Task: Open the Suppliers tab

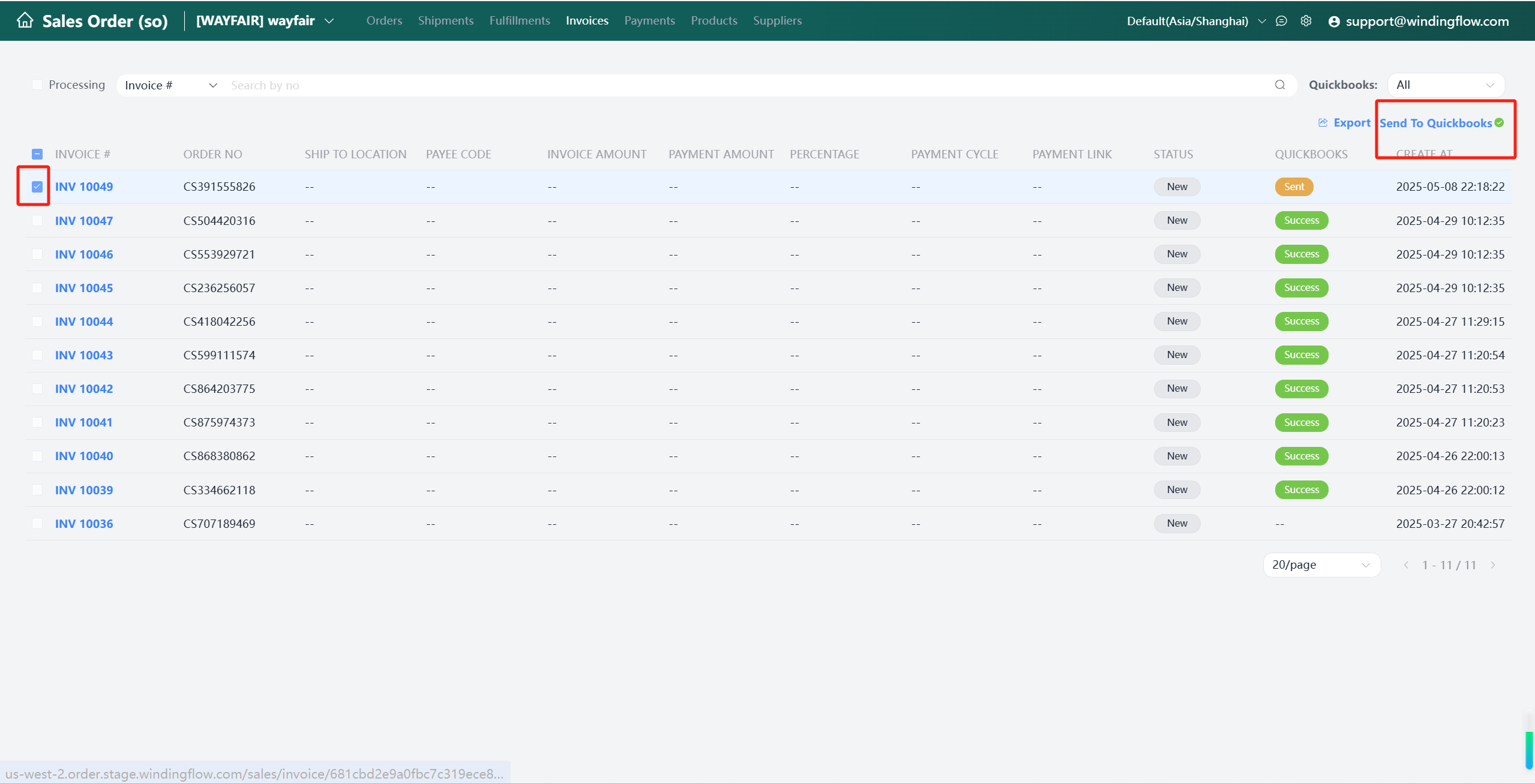Action: (x=777, y=20)
